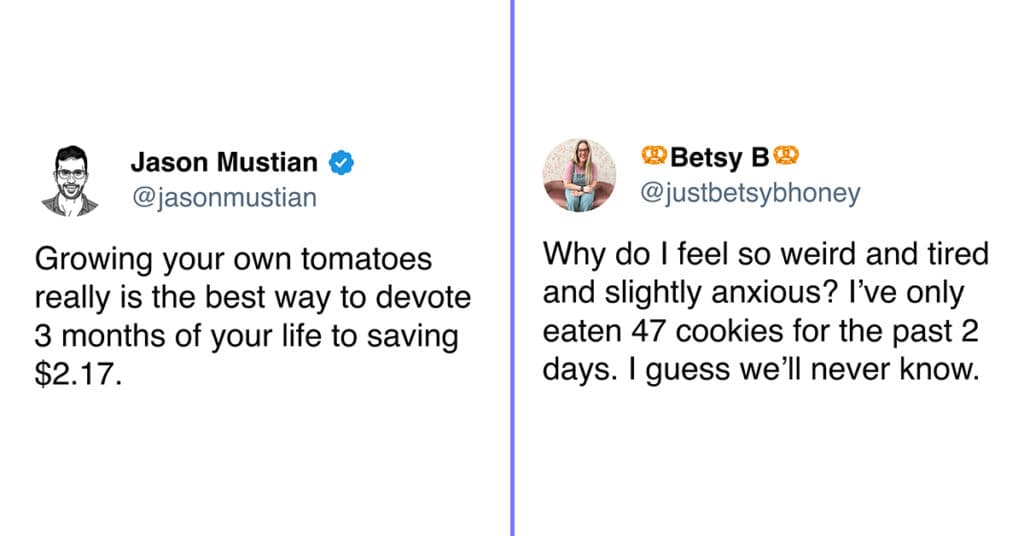Open the Jason Mustian display name
The width and height of the screenshot is (1024, 536).
[x=224, y=162]
